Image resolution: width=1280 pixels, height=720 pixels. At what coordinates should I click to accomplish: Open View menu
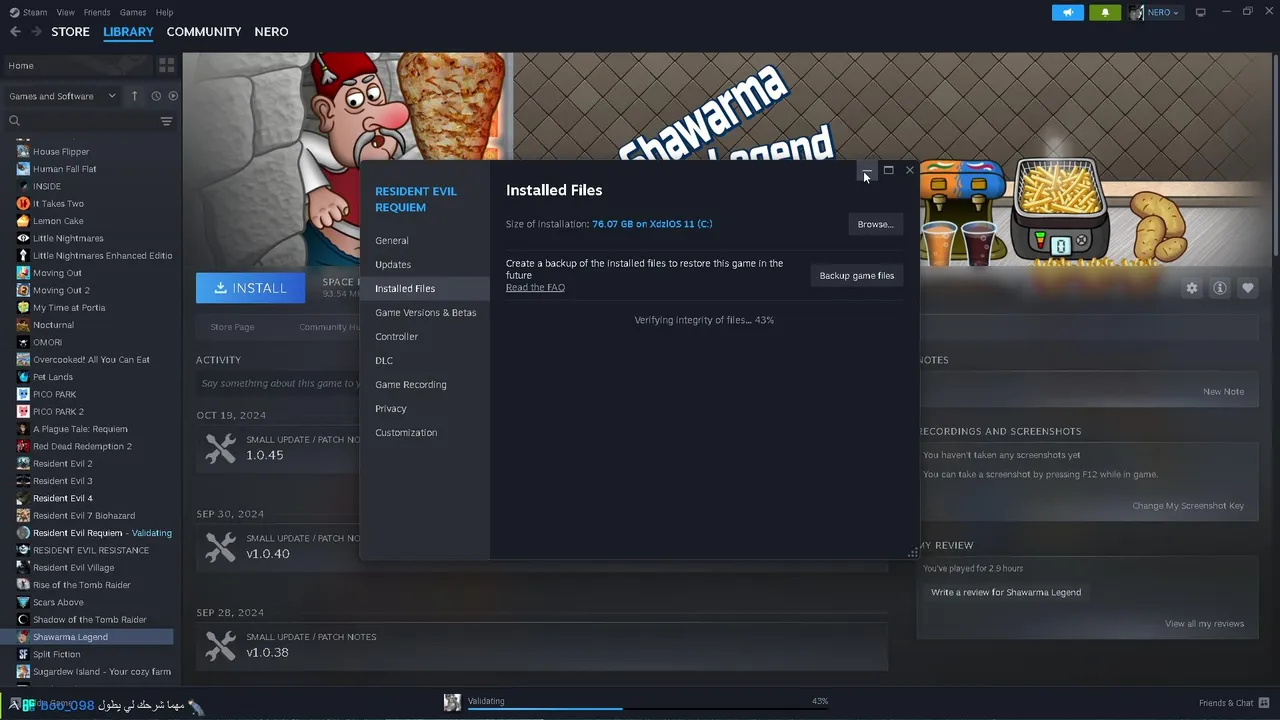point(66,12)
